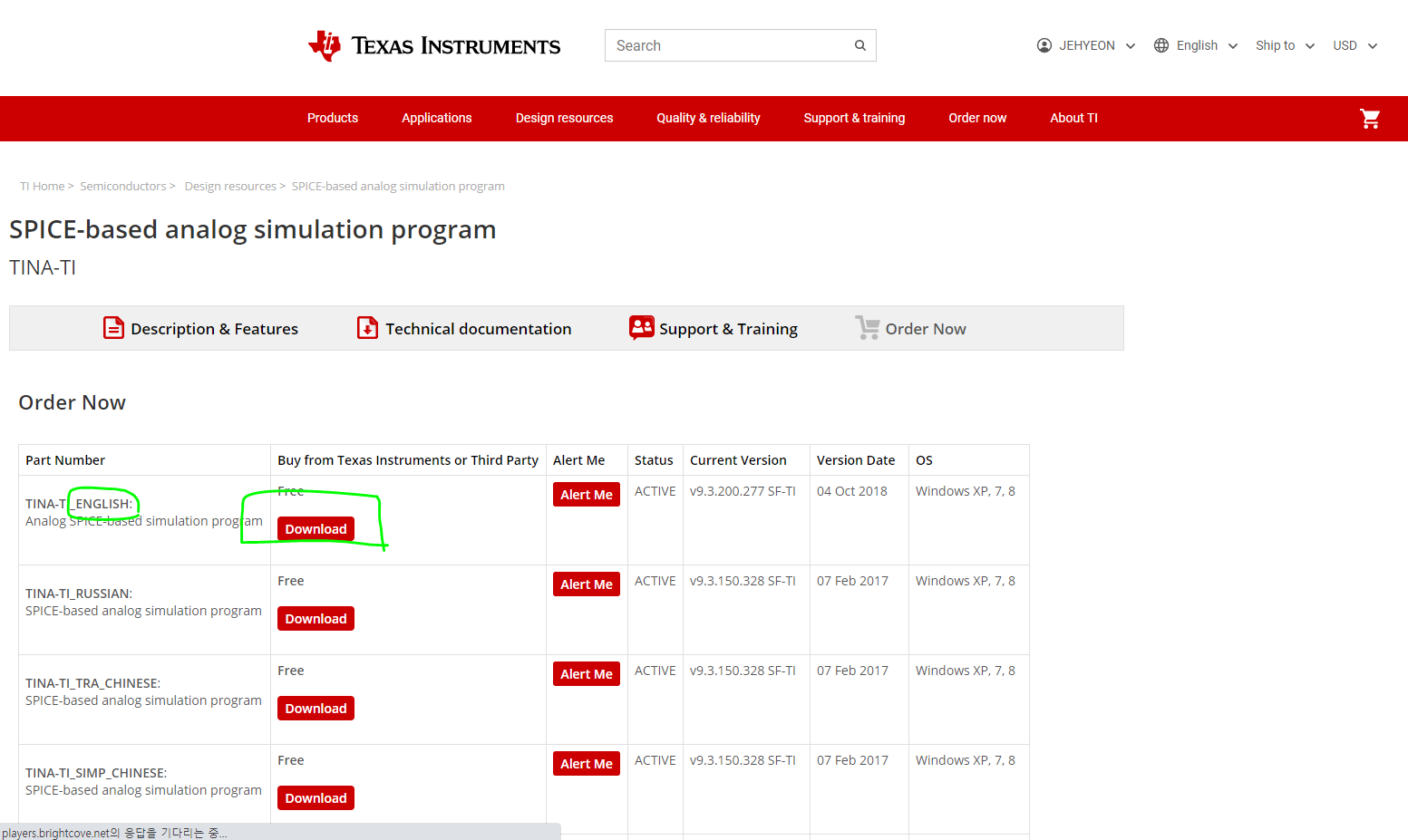
Task: Click Alert Me for TINA-TI_TRA_CHINESE
Action: [587, 674]
